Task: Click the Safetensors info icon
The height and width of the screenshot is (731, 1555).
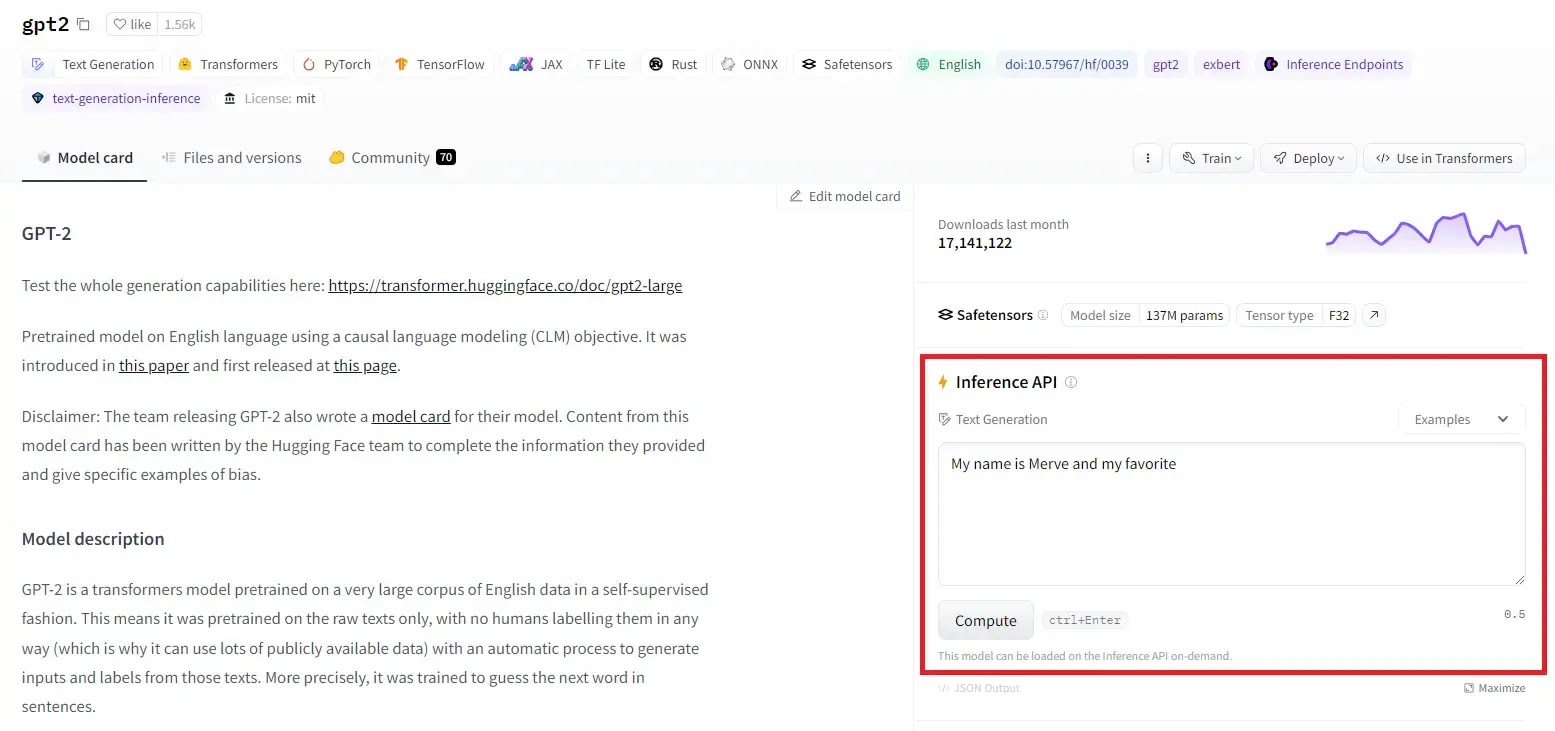Action: pyautogui.click(x=1043, y=315)
